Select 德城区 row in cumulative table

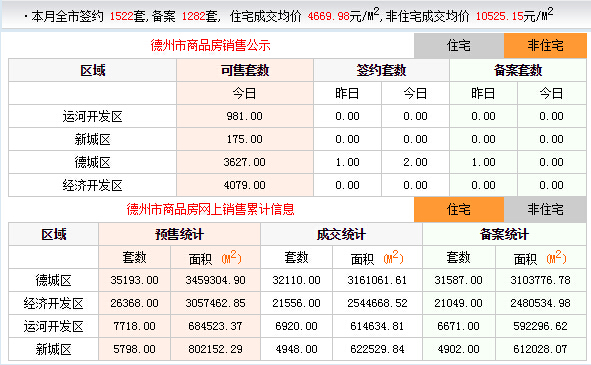[x=297, y=280]
